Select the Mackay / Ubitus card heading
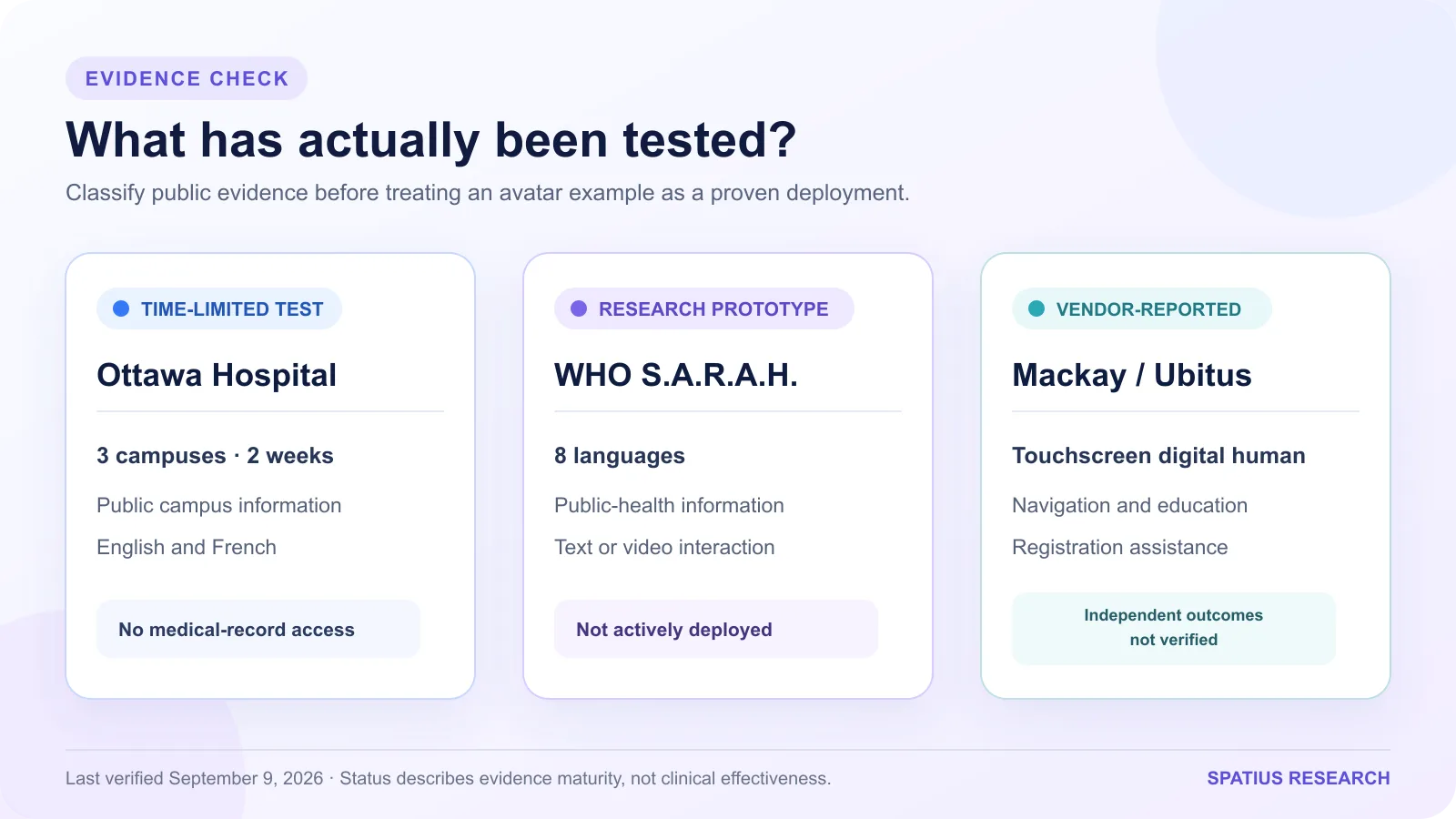The image size is (1456, 819). pyautogui.click(x=1132, y=375)
